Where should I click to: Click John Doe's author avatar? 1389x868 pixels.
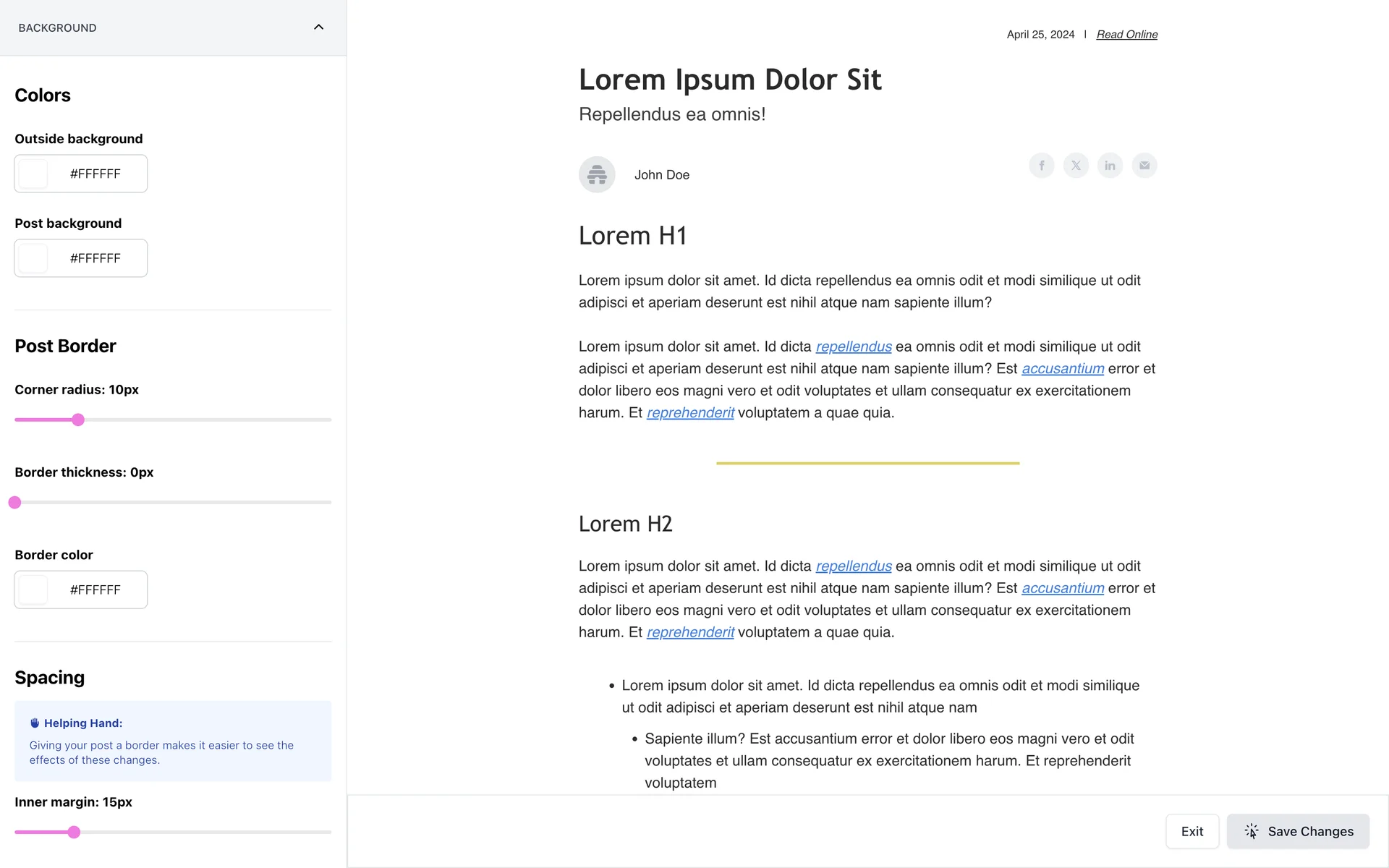pos(597,174)
